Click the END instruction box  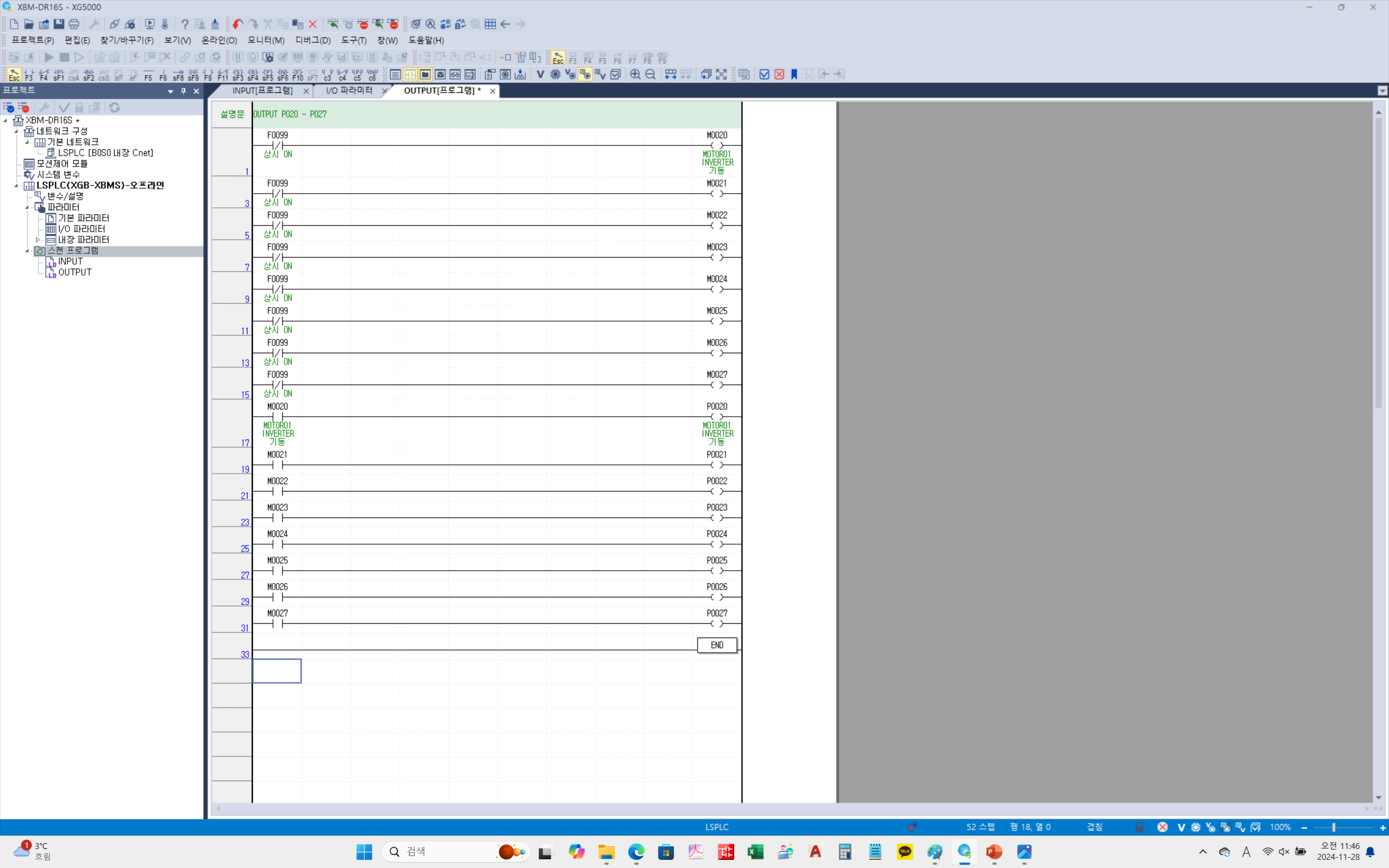click(x=717, y=645)
